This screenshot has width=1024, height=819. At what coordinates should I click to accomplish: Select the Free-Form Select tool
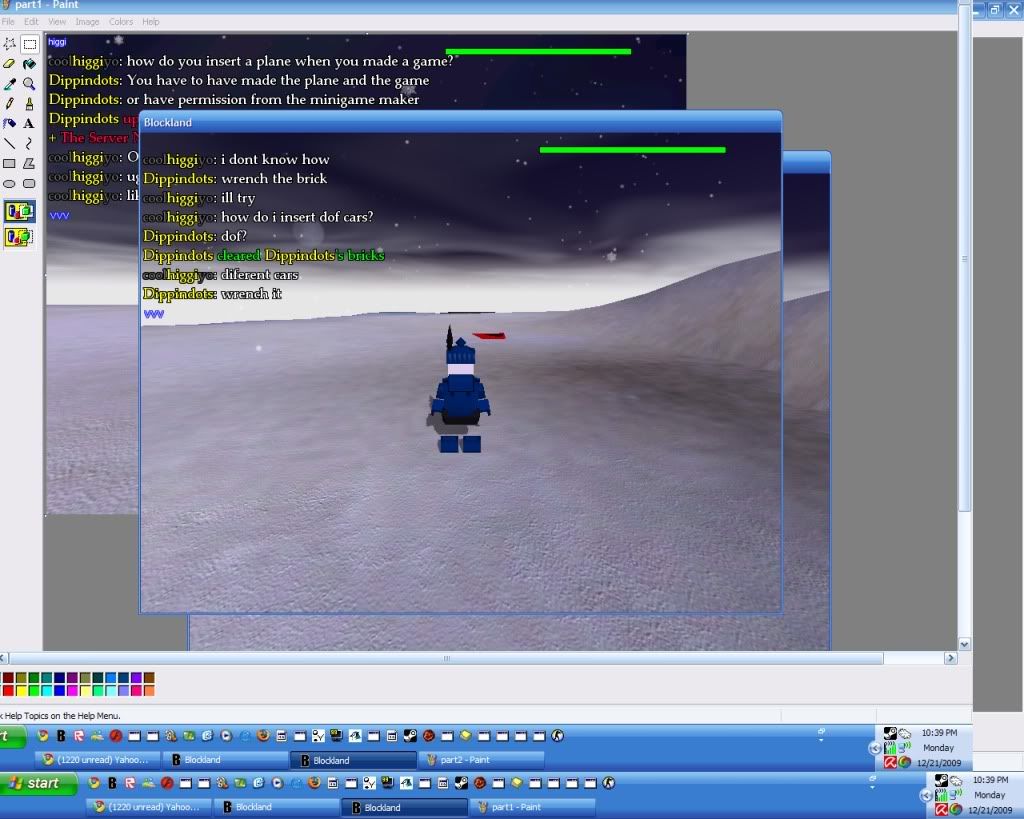10,44
